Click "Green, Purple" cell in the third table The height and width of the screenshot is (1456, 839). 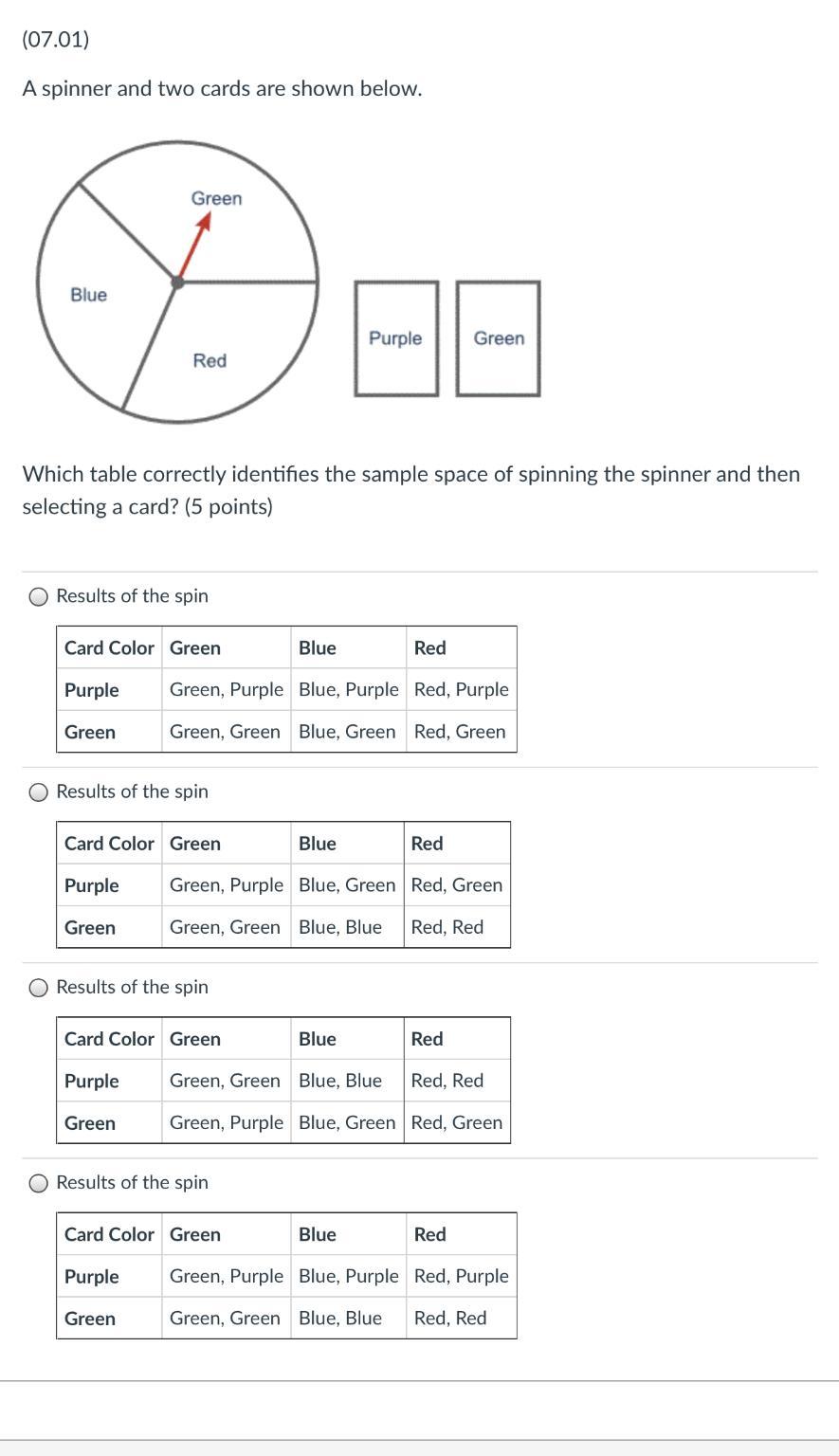[226, 1122]
